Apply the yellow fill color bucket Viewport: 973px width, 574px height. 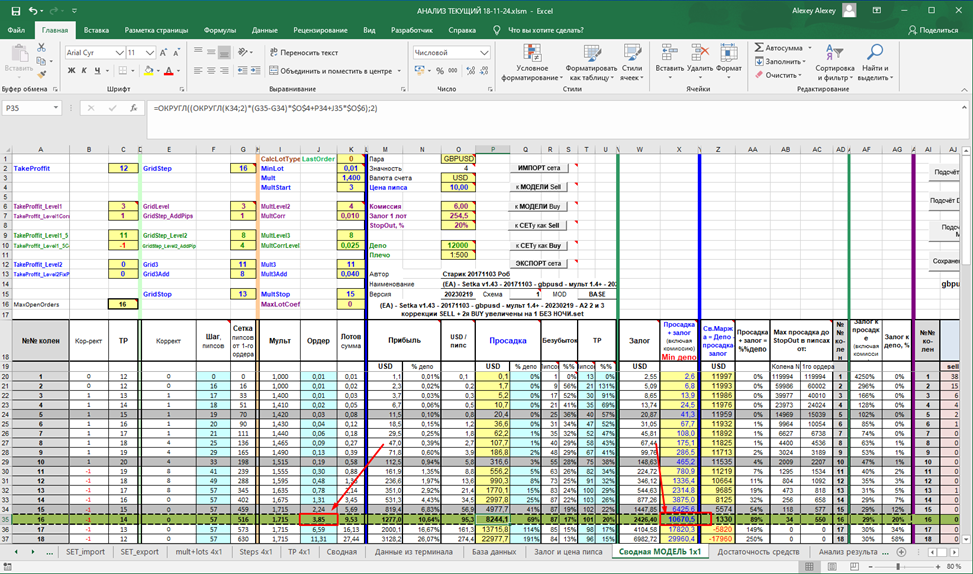148,71
